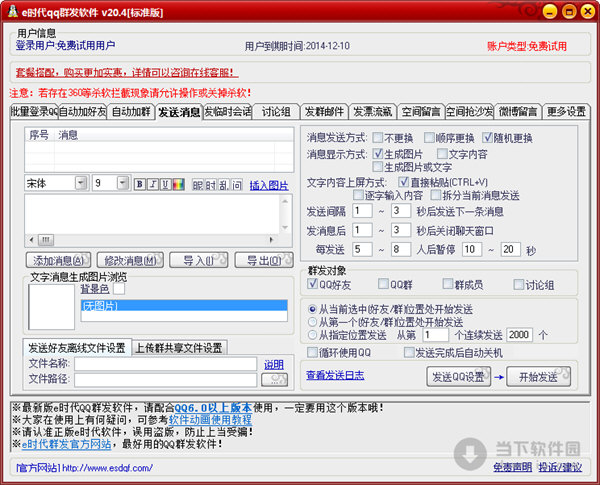Viewport: 600px width, 485px height.
Task: Click 导出(O) button
Action: [264, 261]
